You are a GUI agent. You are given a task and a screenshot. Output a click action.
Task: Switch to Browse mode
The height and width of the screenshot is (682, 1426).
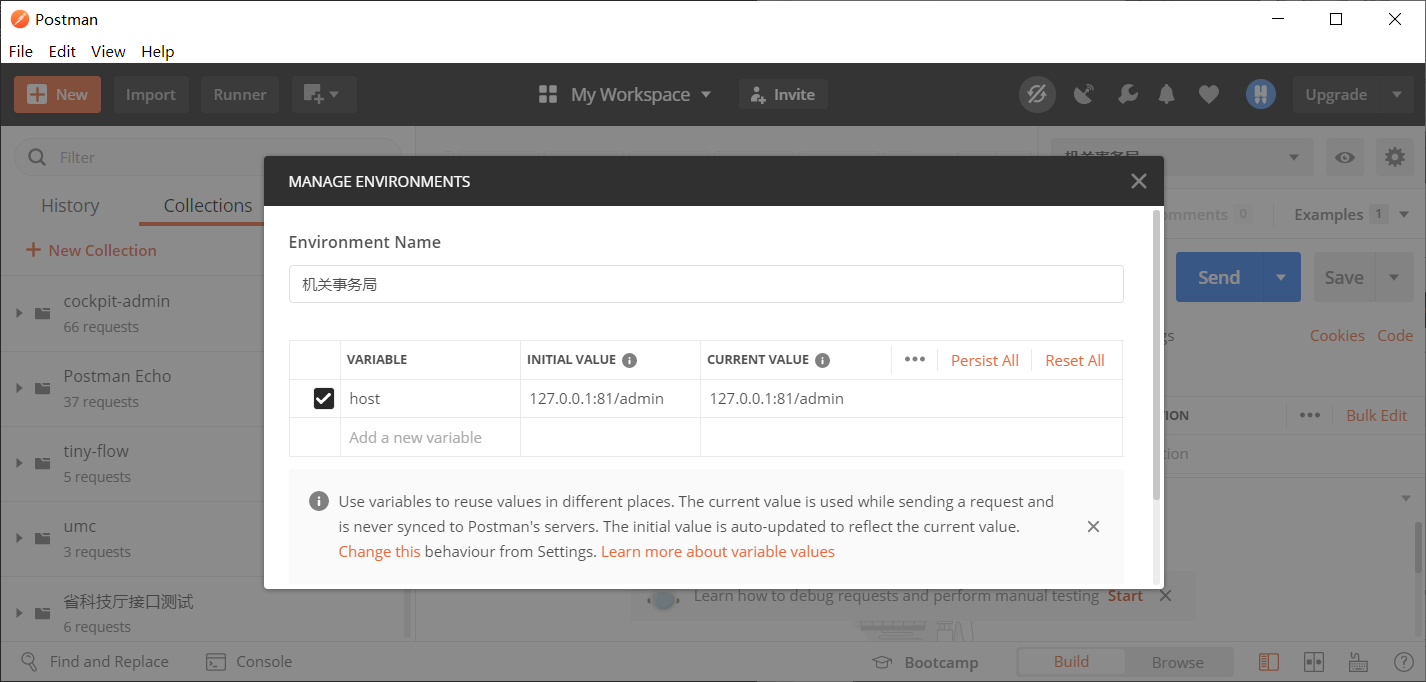tap(1178, 662)
